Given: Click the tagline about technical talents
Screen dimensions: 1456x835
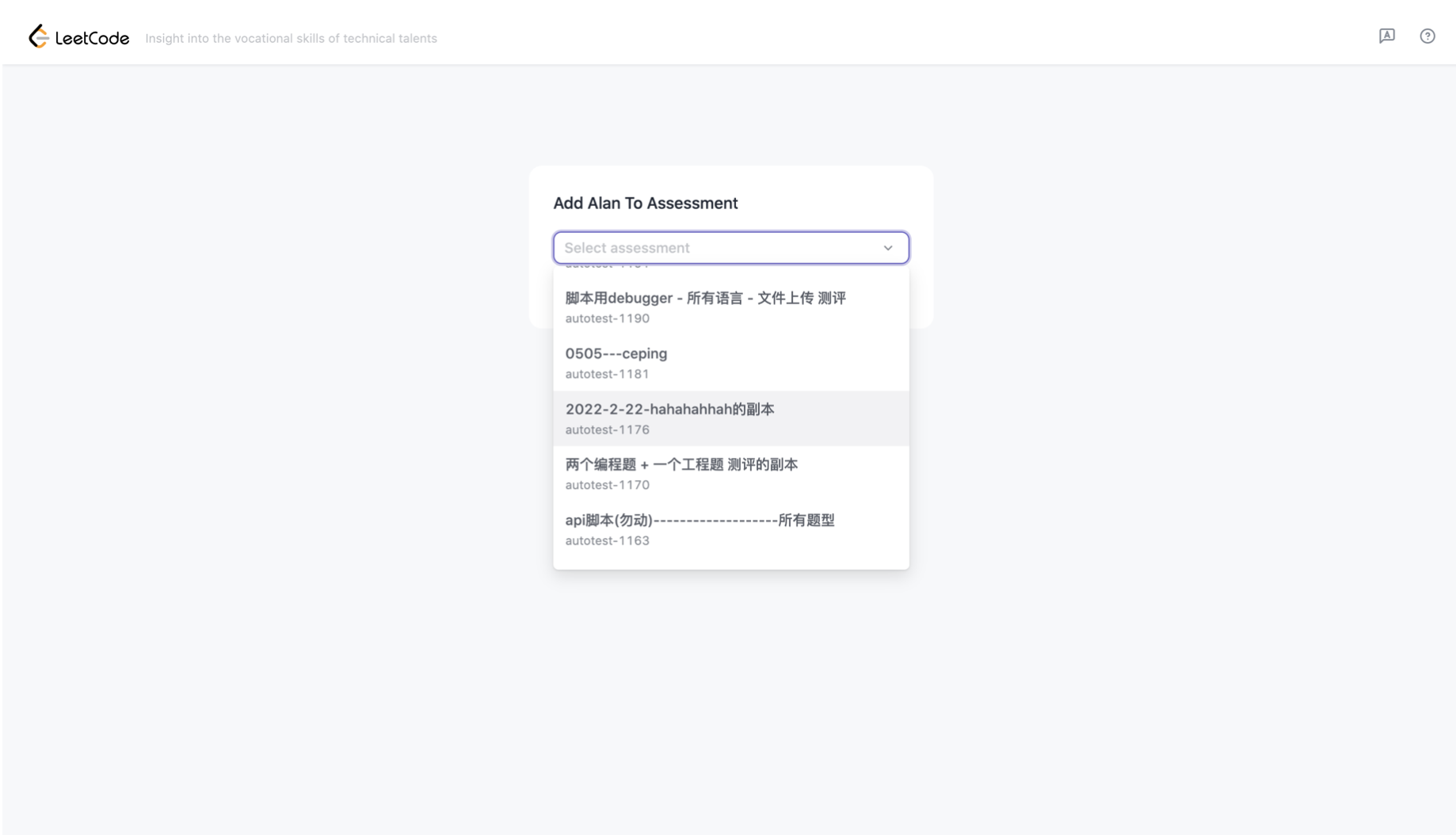Looking at the screenshot, I should point(291,38).
